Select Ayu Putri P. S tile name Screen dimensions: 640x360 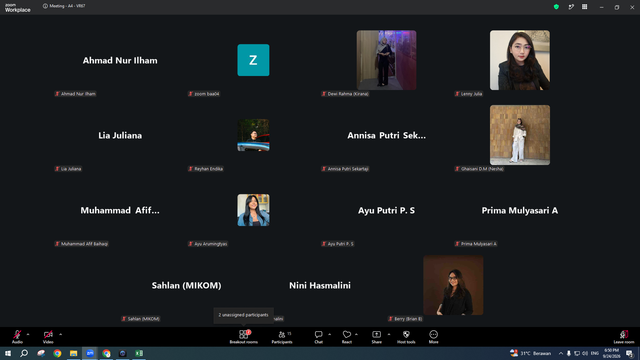387,211
